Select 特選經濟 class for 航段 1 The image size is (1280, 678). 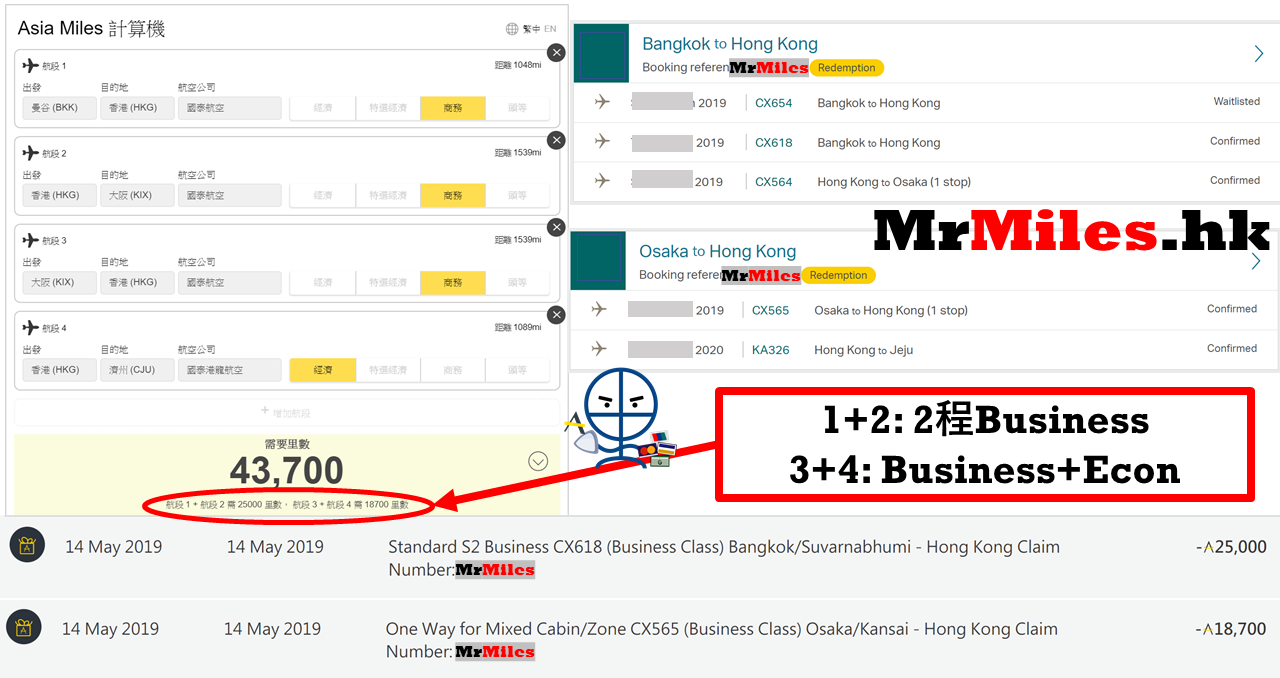pos(388,108)
